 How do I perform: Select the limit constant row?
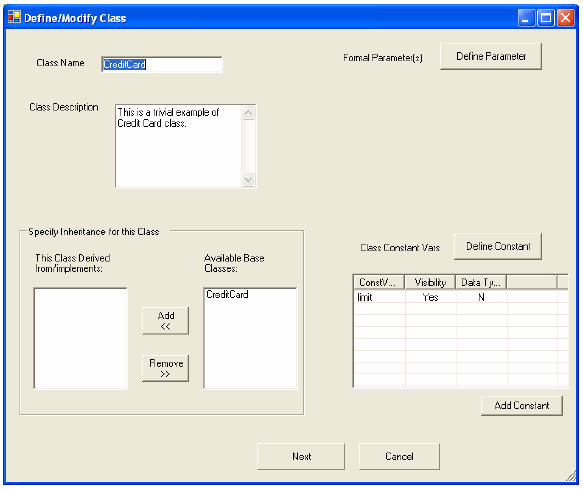pos(460,297)
